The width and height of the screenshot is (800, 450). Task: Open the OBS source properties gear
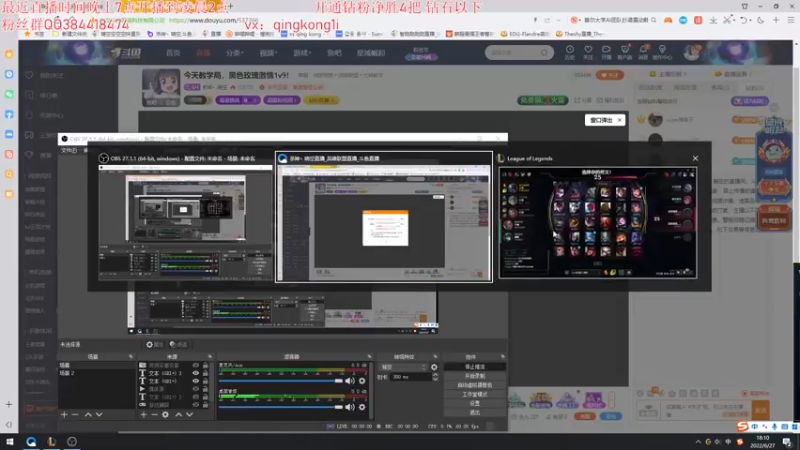point(165,415)
